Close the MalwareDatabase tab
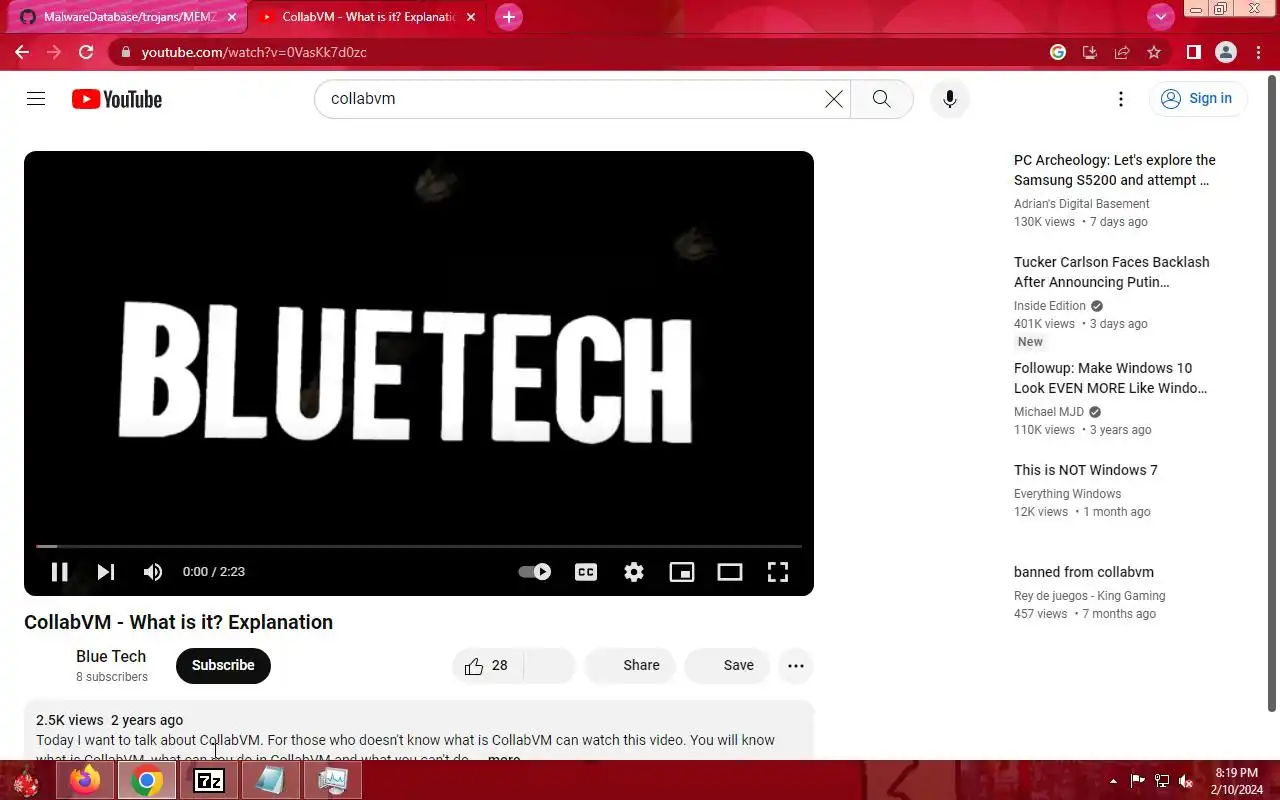This screenshot has height=800, width=1280. [230, 17]
